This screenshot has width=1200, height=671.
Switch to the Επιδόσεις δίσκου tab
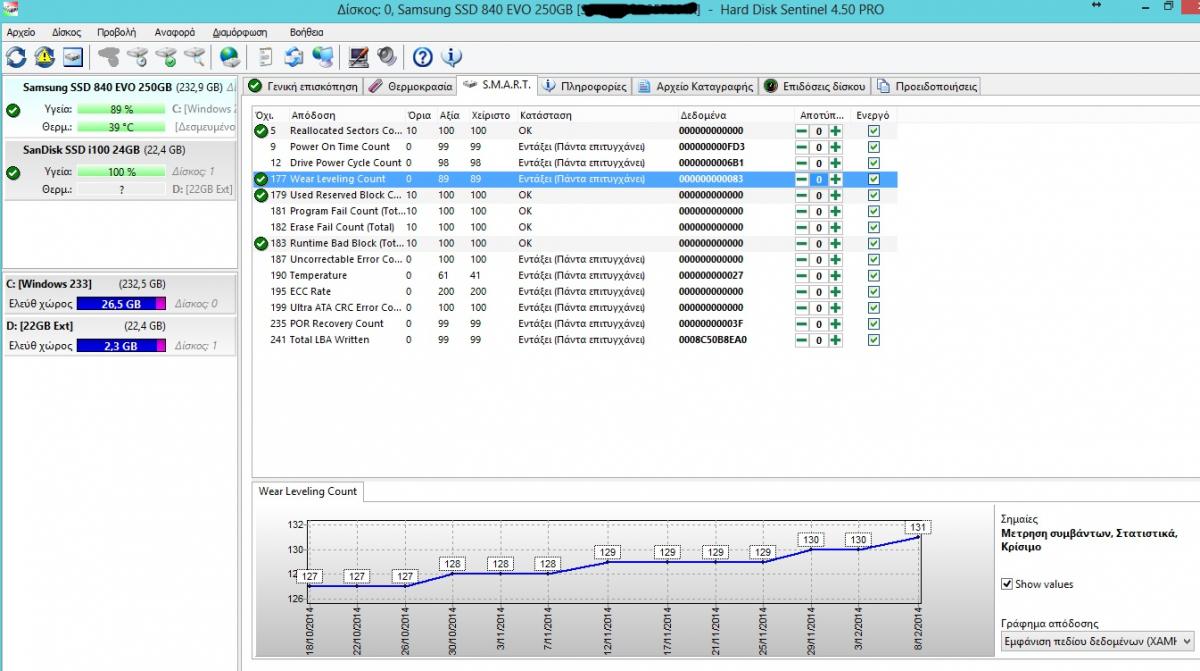point(815,87)
